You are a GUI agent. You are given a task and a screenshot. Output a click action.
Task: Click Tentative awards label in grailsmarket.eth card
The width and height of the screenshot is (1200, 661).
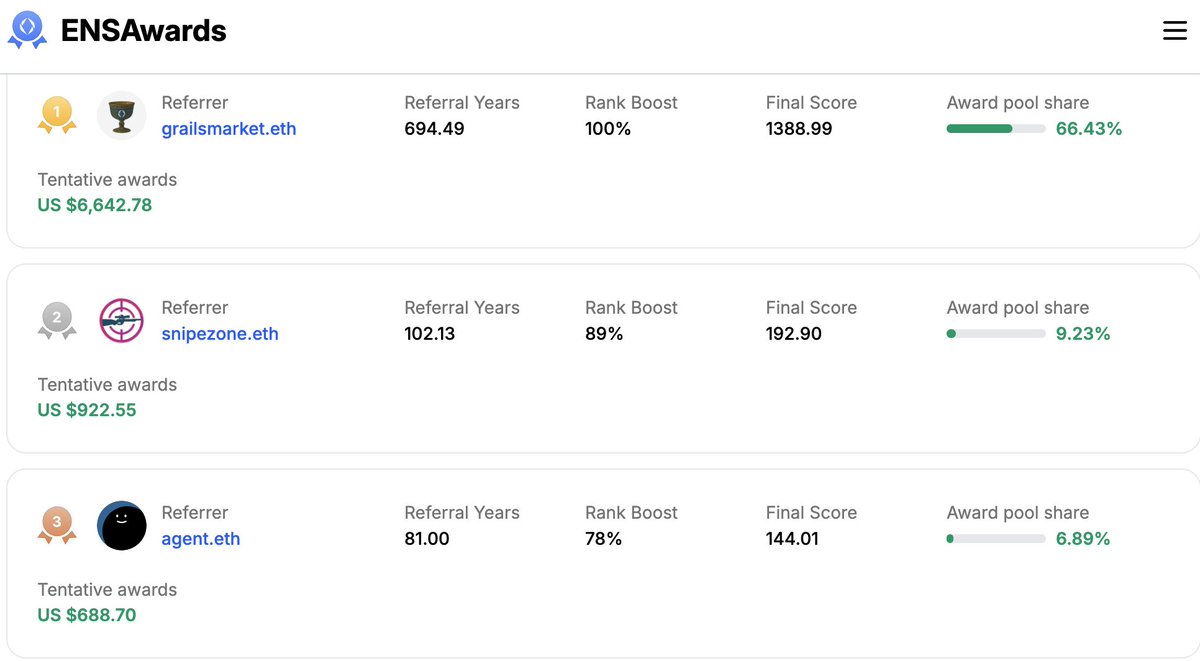pos(107,180)
